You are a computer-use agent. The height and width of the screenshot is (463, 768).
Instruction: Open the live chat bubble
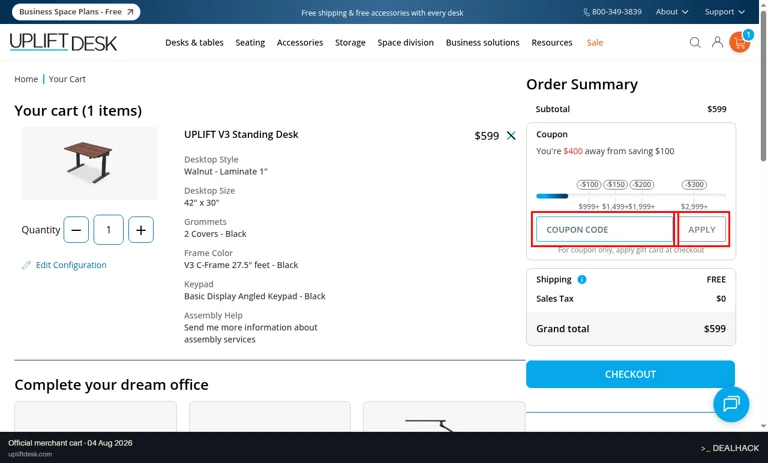[731, 404]
